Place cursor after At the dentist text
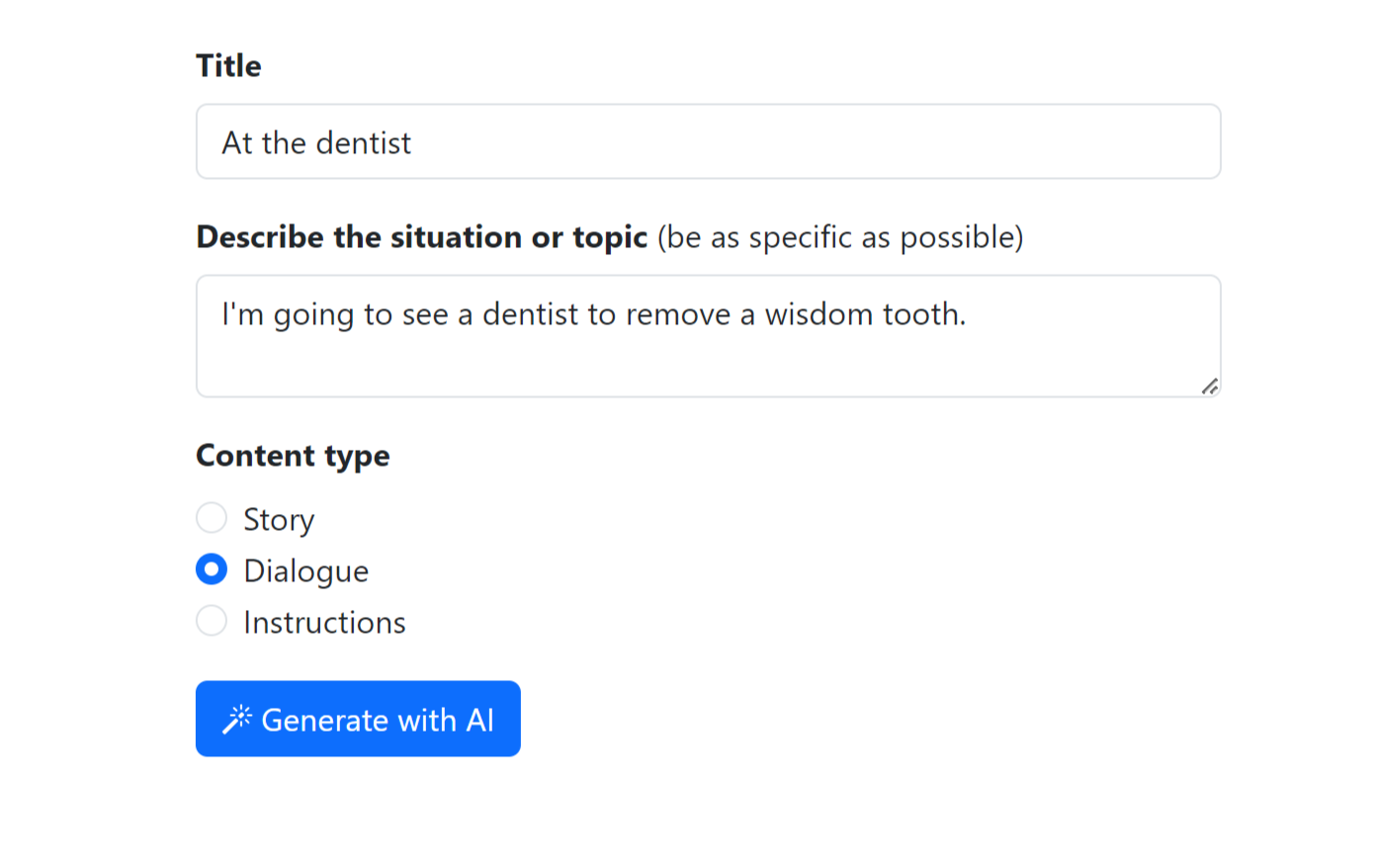Image resolution: width=1381 pixels, height=868 pixels. pyautogui.click(x=413, y=143)
